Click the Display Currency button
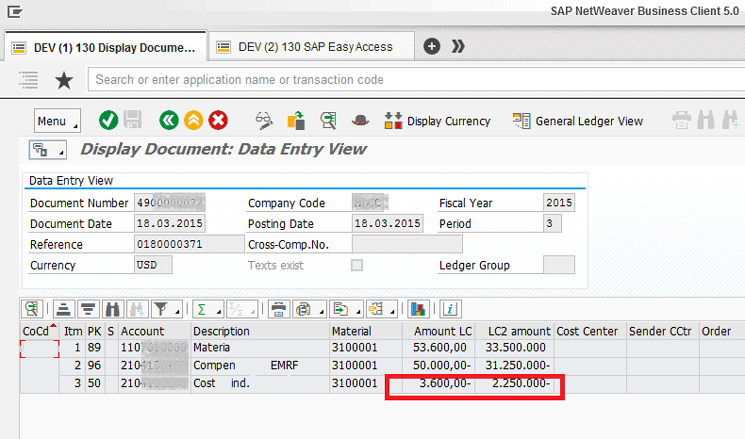Screen dimensions: 745x439 pos(438,121)
